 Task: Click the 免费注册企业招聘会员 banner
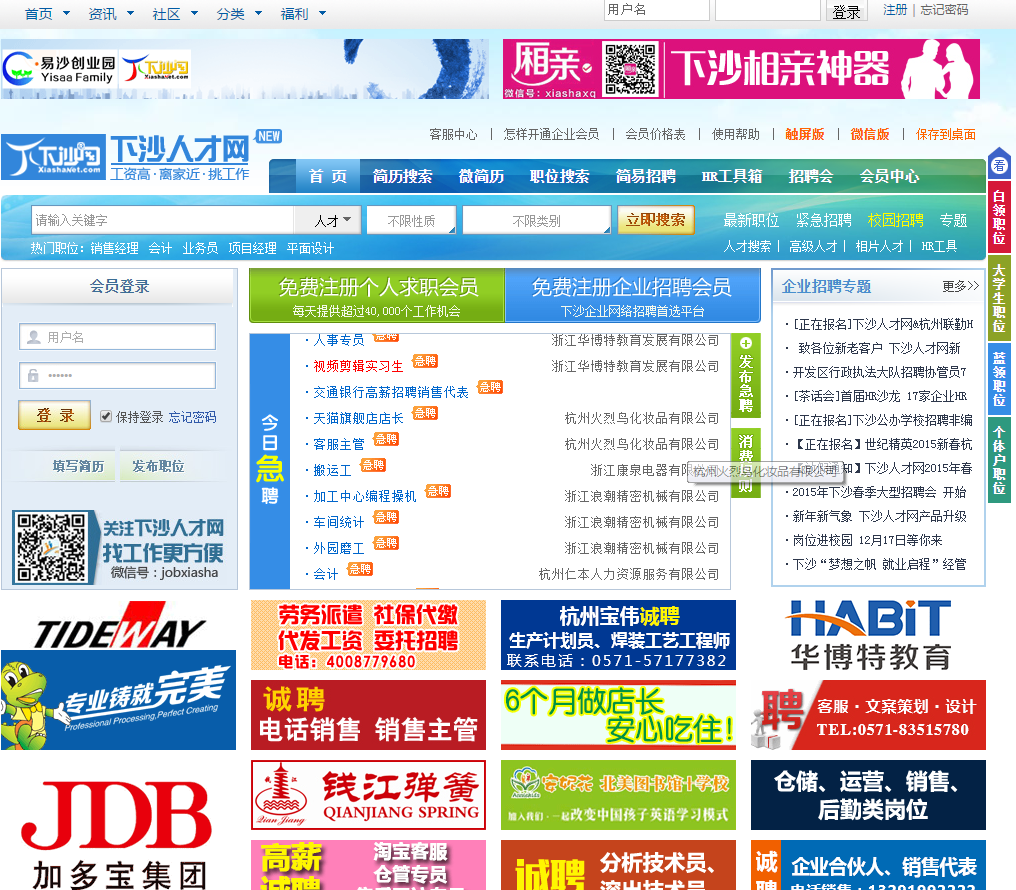click(x=632, y=295)
